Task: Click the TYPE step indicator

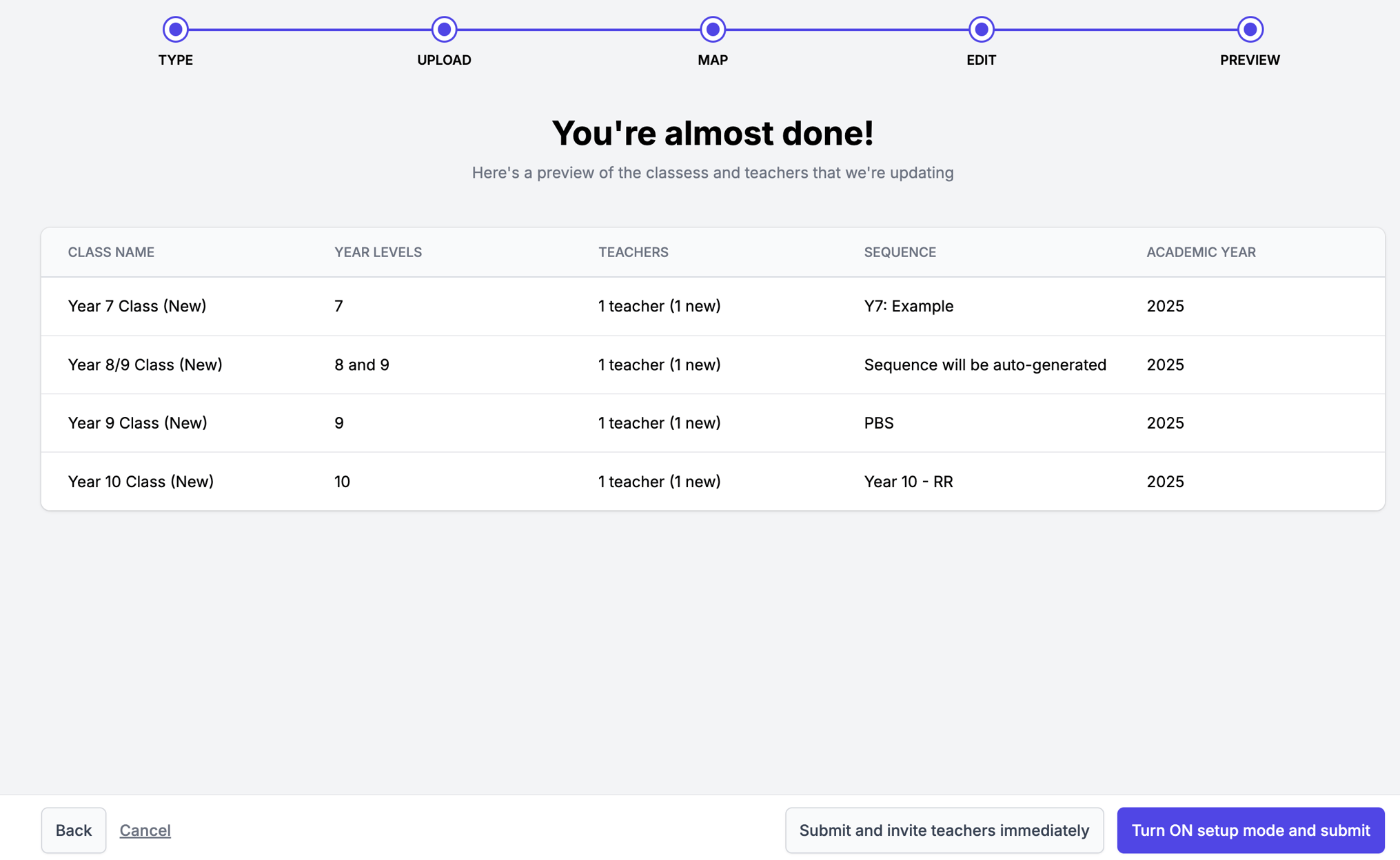Action: coord(175,29)
